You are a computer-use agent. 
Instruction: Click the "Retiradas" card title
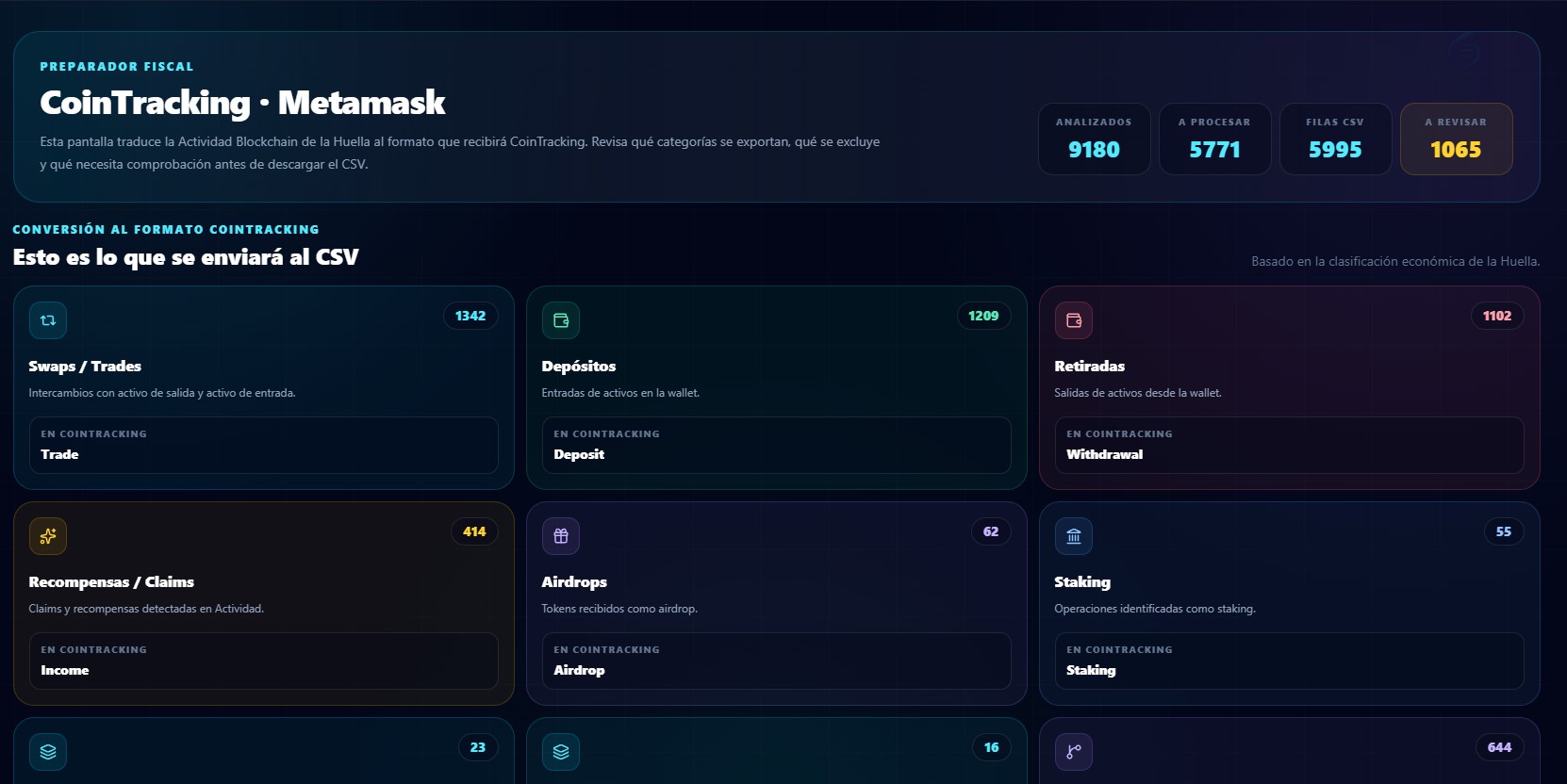click(x=1090, y=367)
